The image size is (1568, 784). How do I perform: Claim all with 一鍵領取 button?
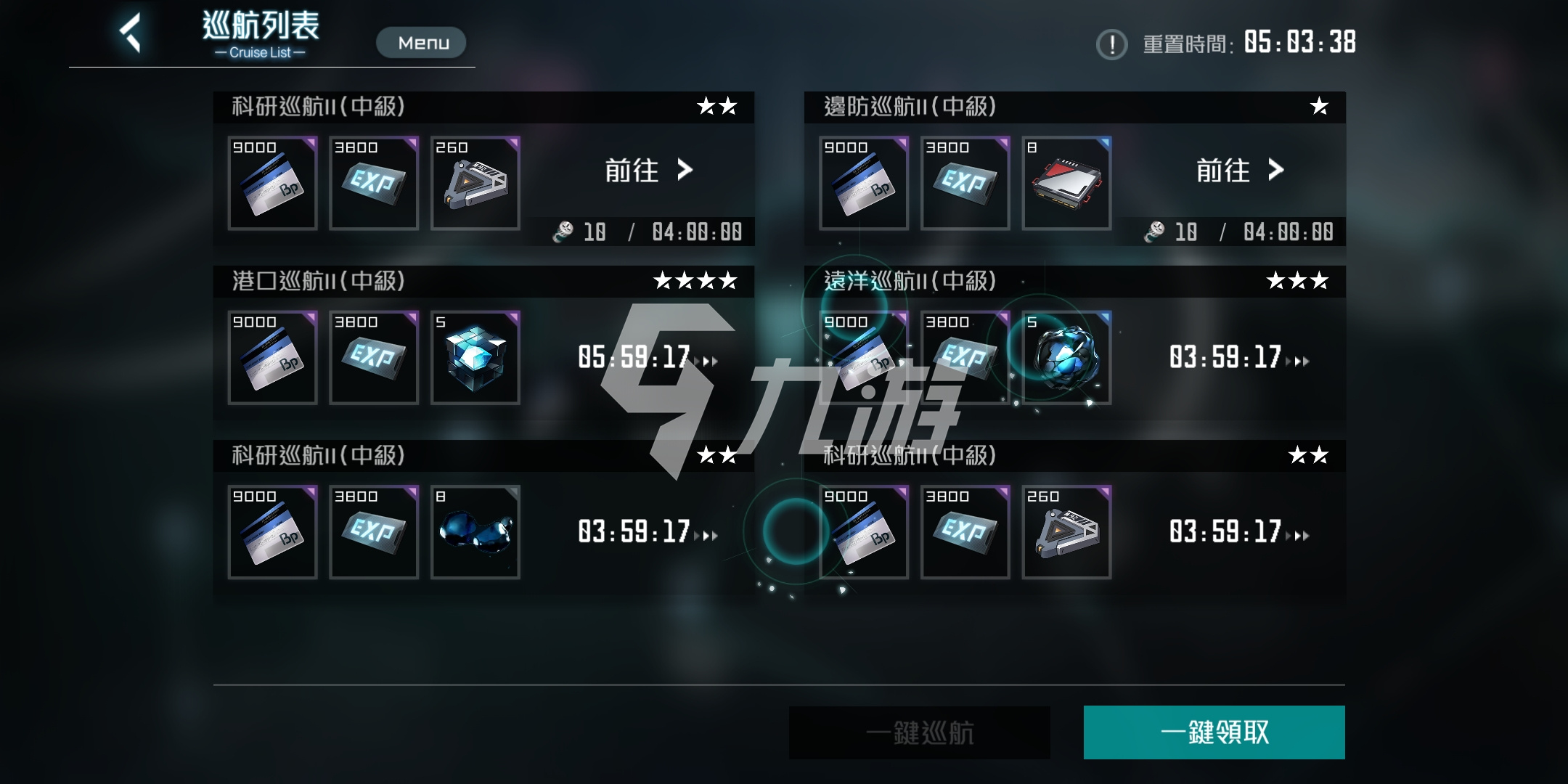click(1214, 732)
